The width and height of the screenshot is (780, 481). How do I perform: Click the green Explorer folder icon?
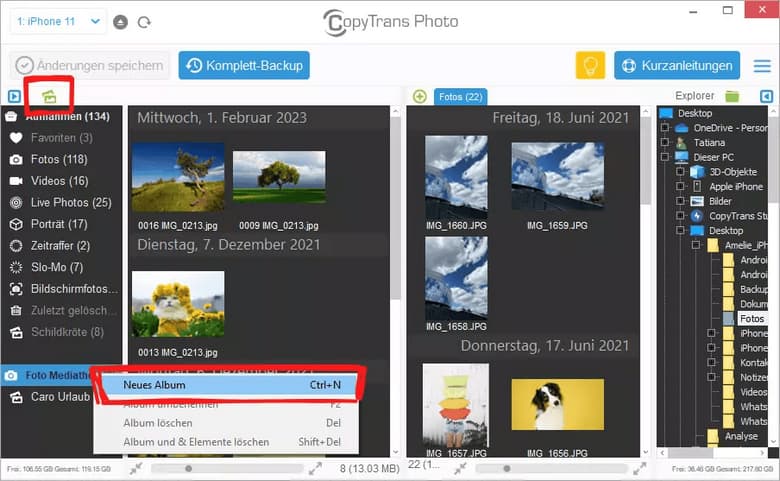pyautogui.click(x=732, y=96)
